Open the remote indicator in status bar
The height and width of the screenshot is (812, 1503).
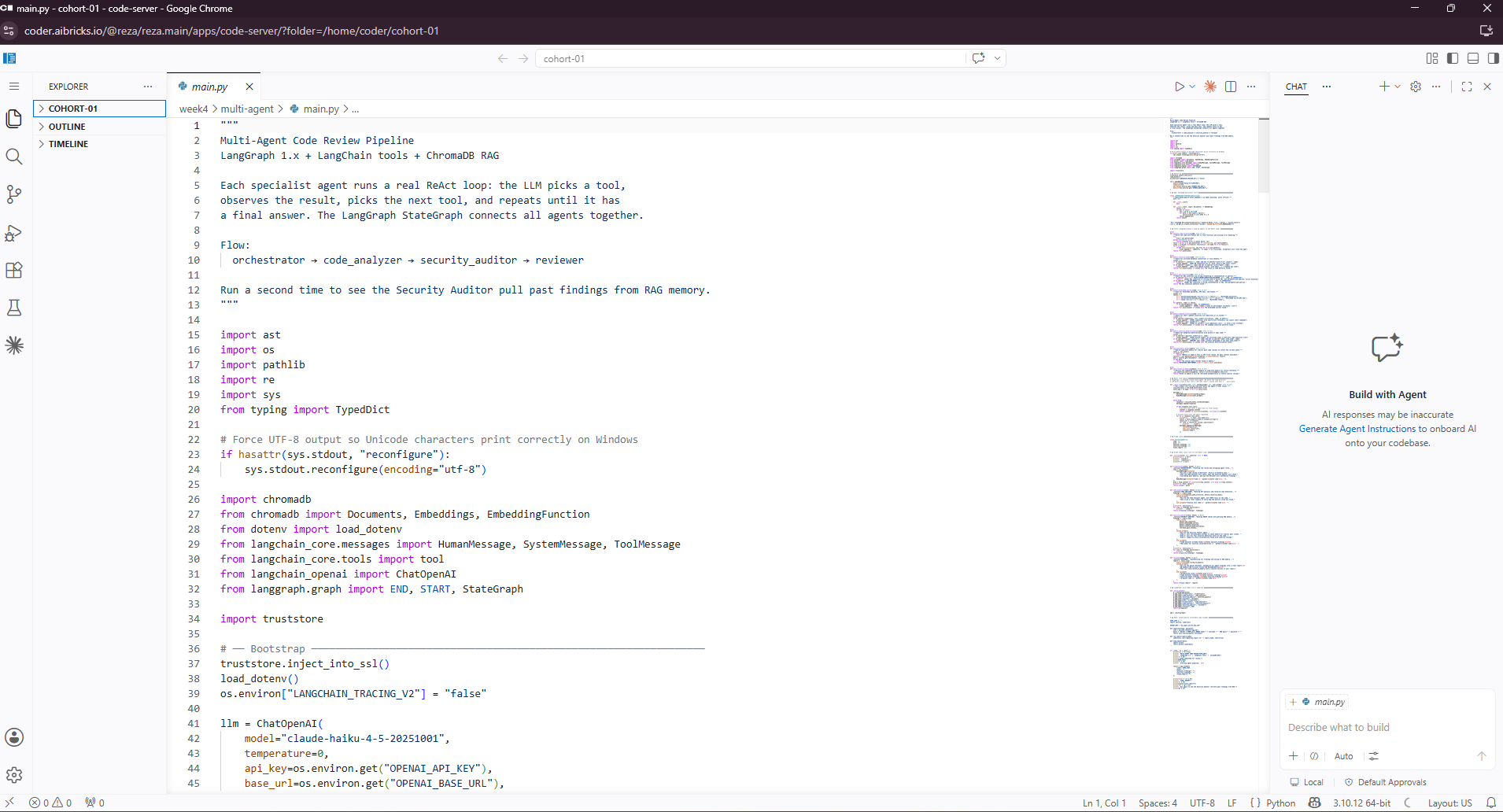coord(10,803)
